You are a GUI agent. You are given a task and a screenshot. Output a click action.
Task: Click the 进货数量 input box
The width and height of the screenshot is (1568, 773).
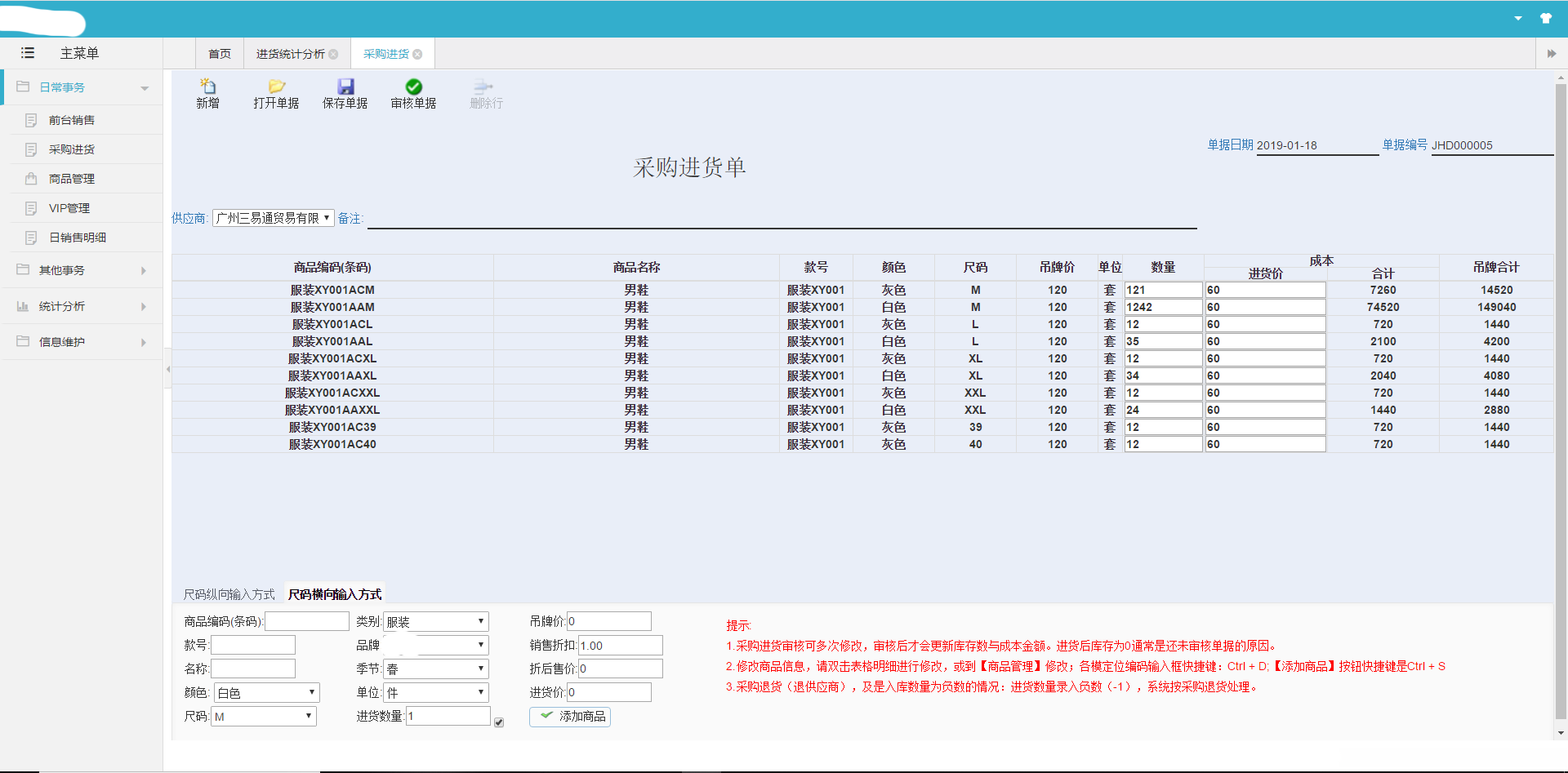click(x=448, y=717)
